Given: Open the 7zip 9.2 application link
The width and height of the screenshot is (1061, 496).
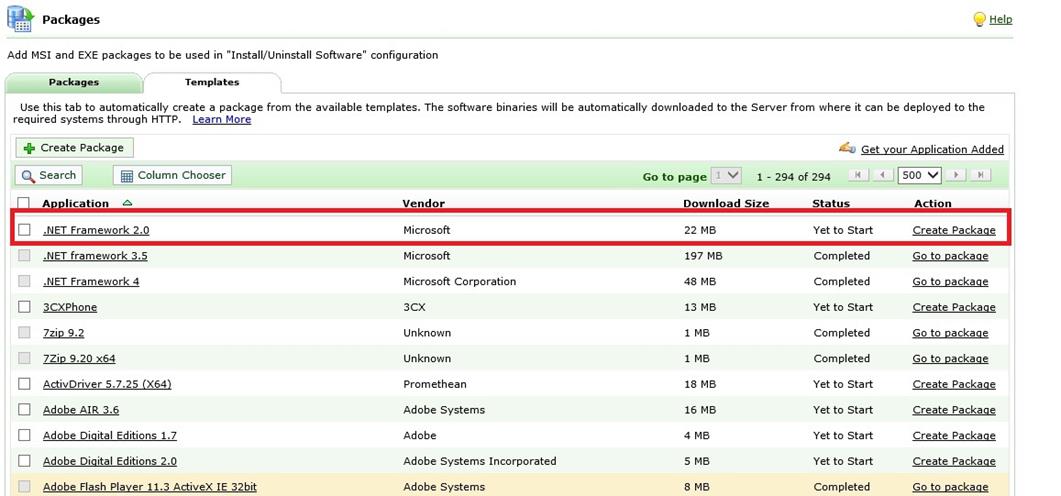Looking at the screenshot, I should (64, 333).
